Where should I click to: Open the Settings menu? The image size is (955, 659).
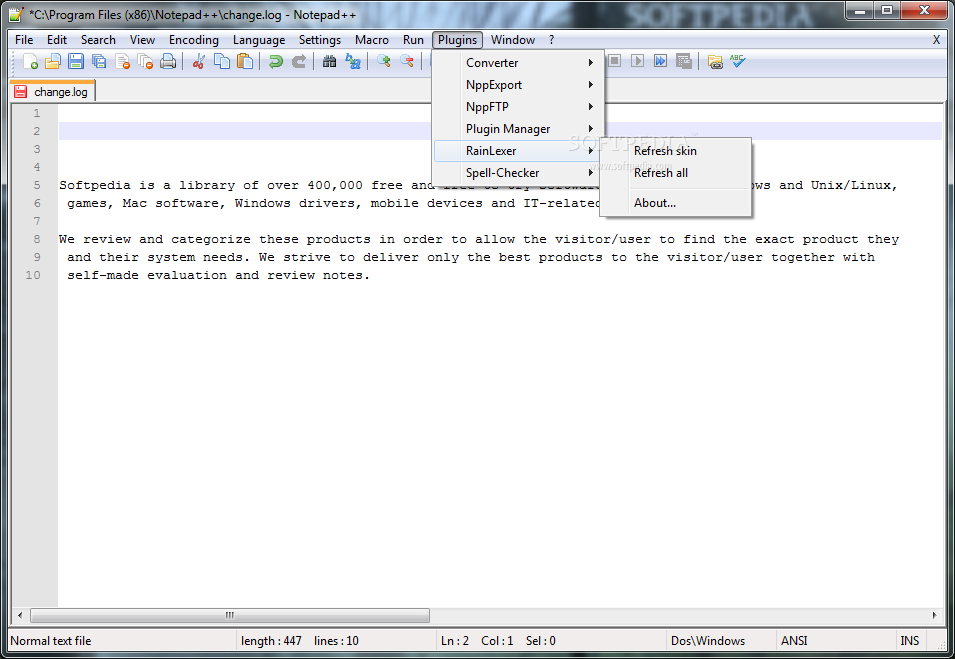pos(320,40)
